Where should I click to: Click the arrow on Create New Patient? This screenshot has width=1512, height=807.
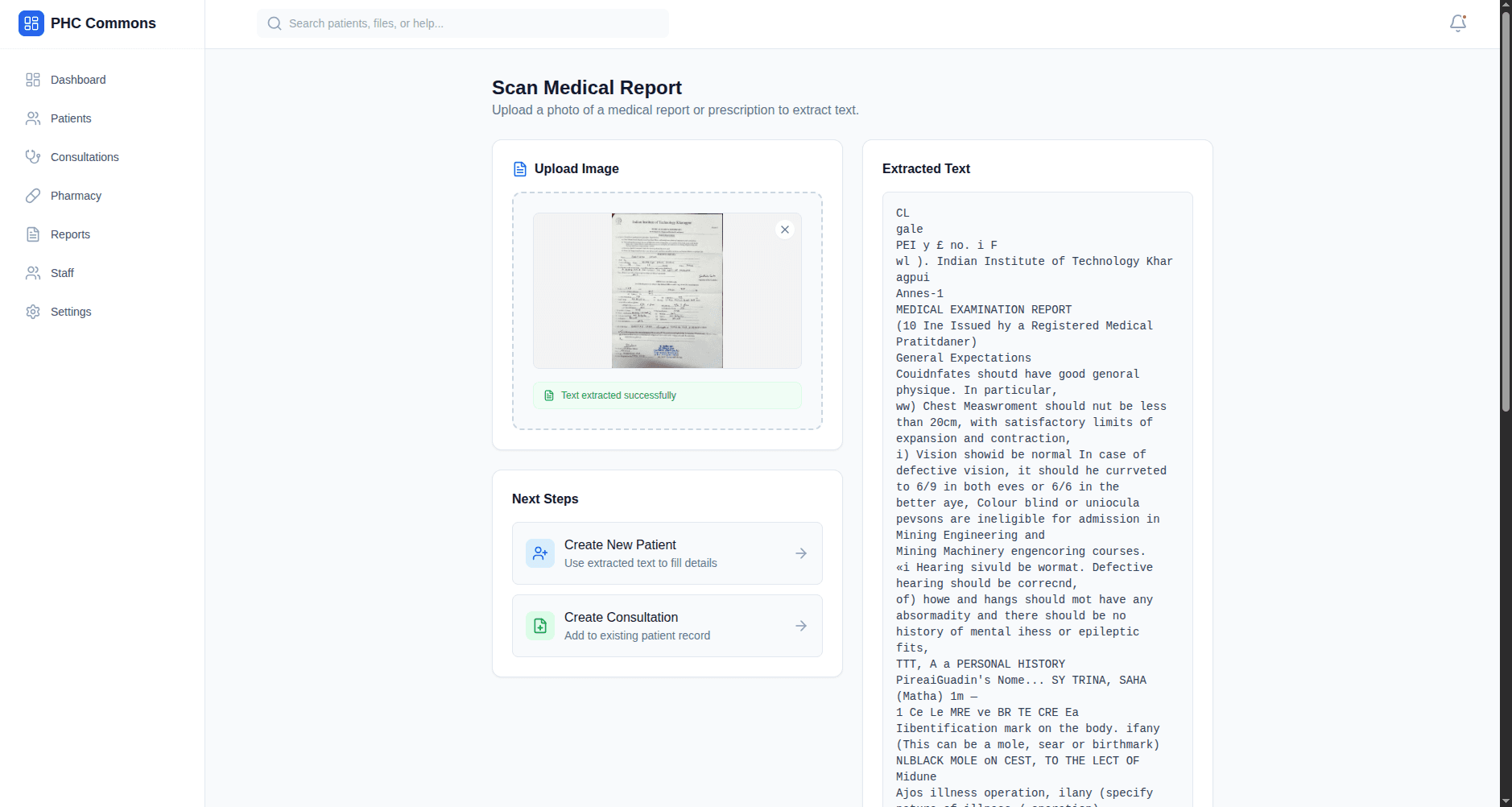click(800, 553)
